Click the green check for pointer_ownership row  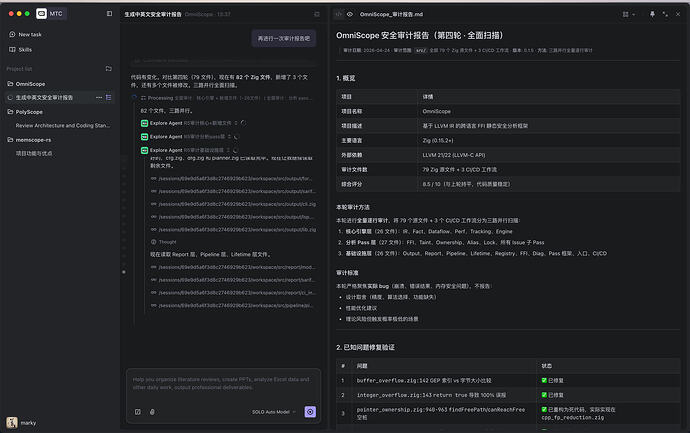[x=544, y=410]
